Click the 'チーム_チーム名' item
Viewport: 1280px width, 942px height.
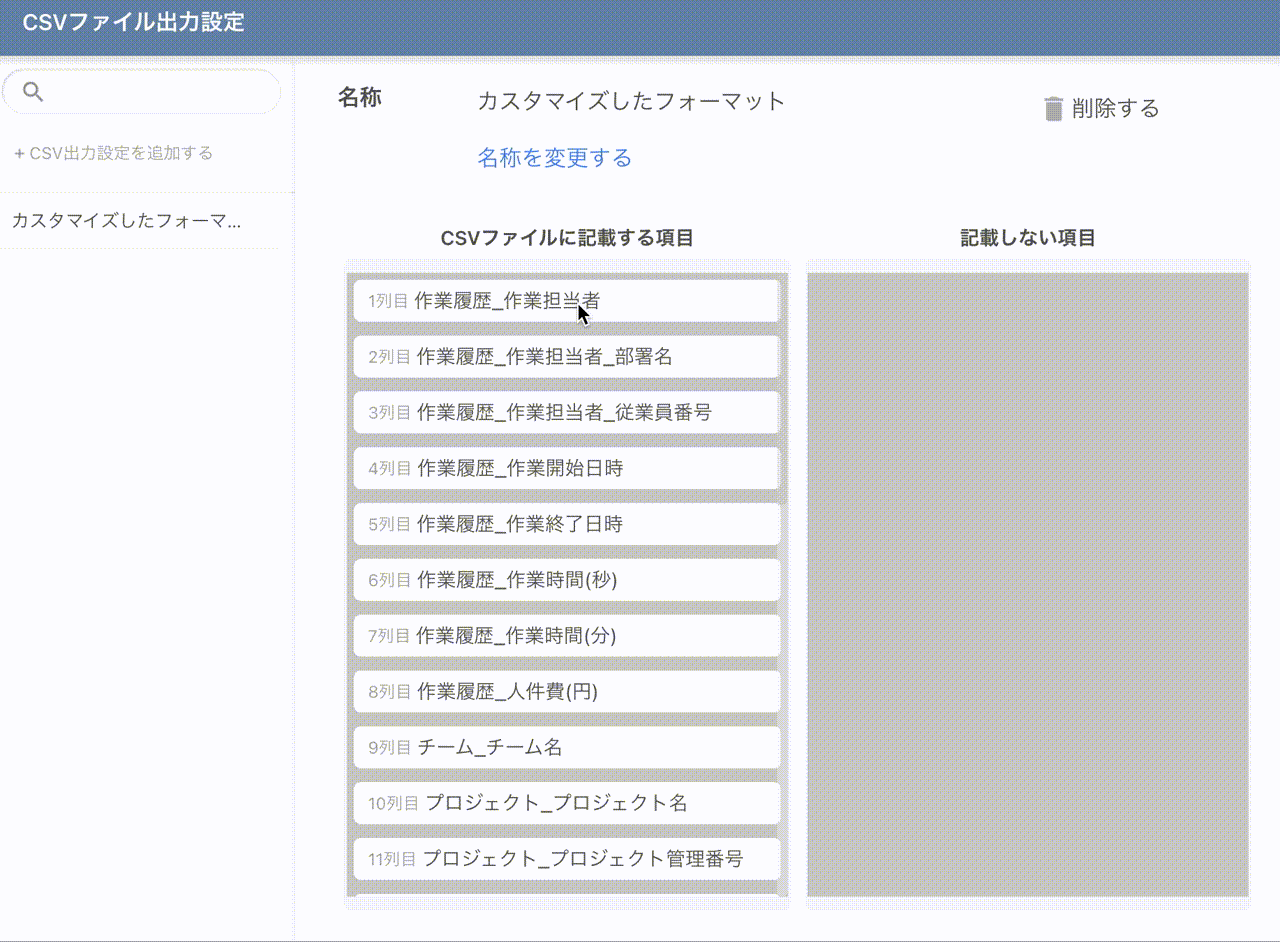(566, 748)
